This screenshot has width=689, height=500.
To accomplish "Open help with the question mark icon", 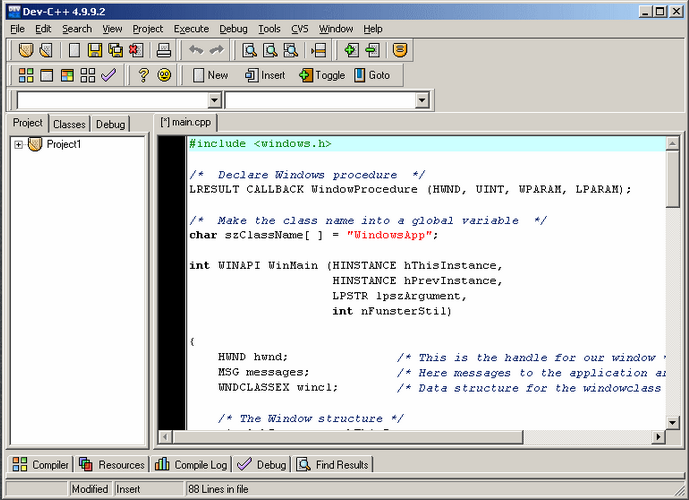I will (143, 76).
